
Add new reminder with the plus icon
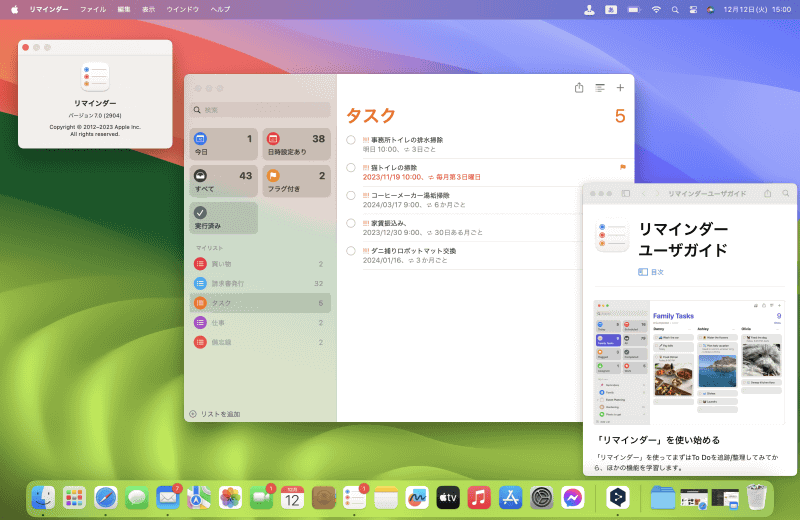(620, 88)
